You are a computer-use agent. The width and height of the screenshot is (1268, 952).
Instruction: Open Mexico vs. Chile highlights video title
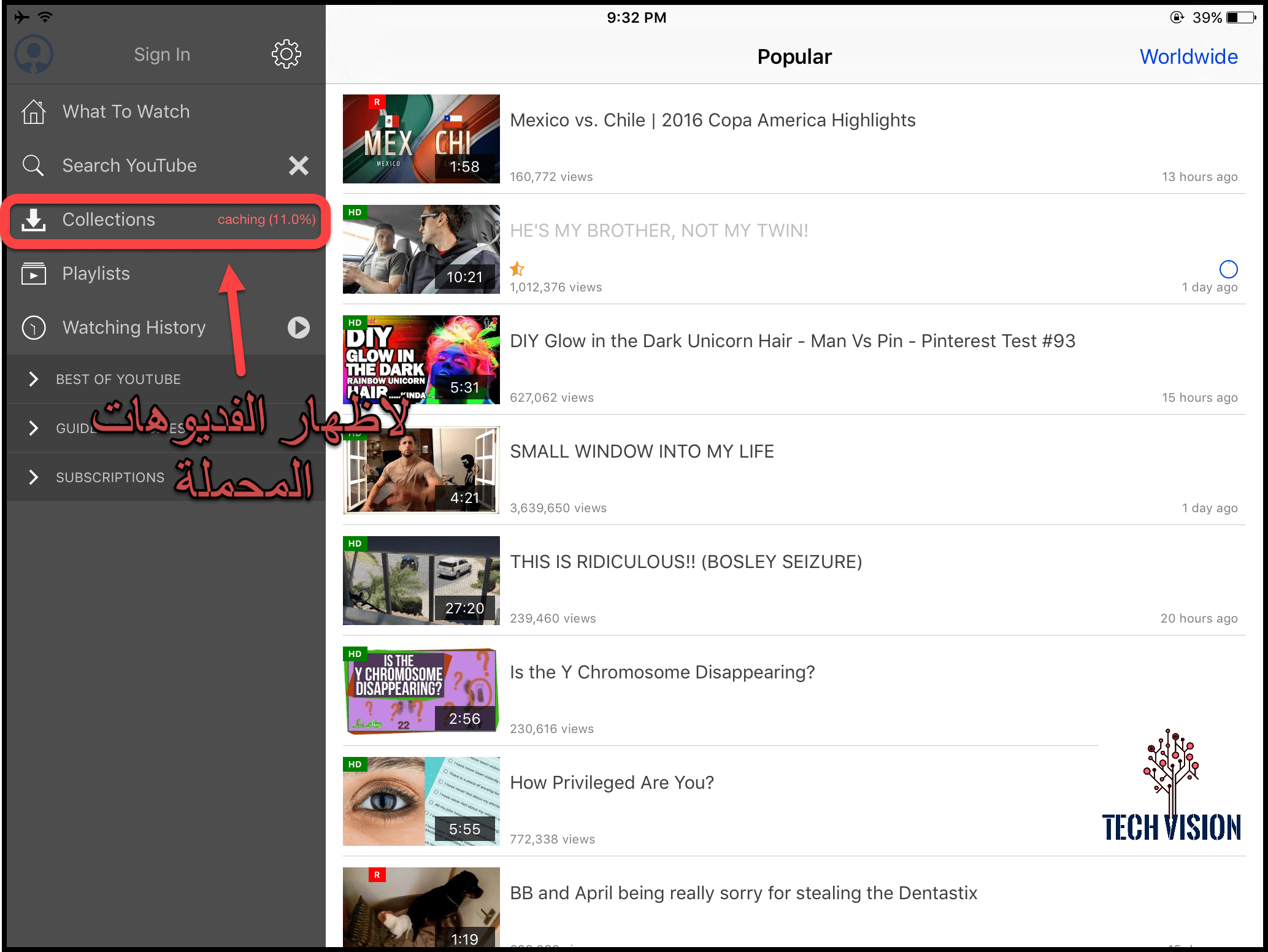point(712,120)
